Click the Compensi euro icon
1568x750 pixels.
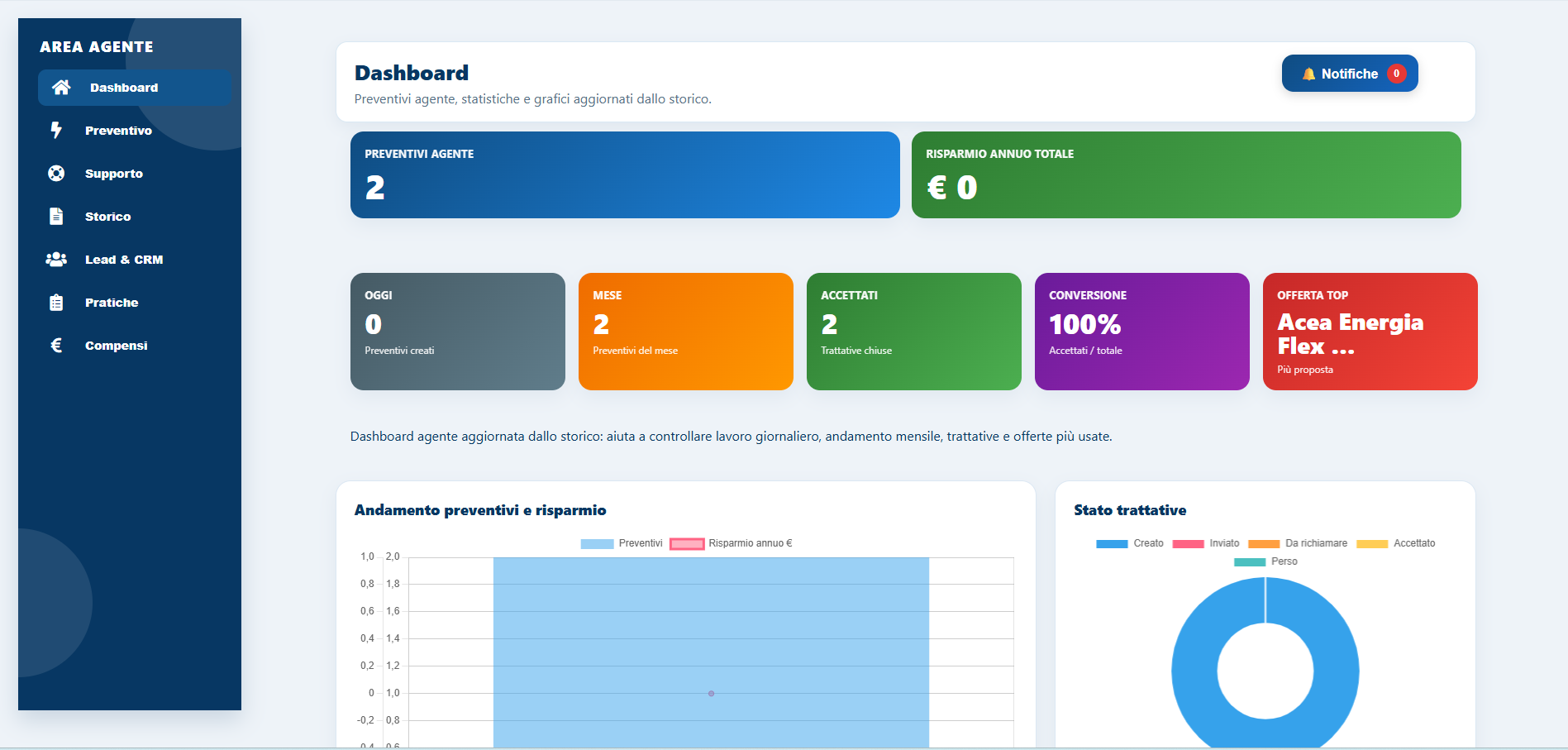(56, 346)
